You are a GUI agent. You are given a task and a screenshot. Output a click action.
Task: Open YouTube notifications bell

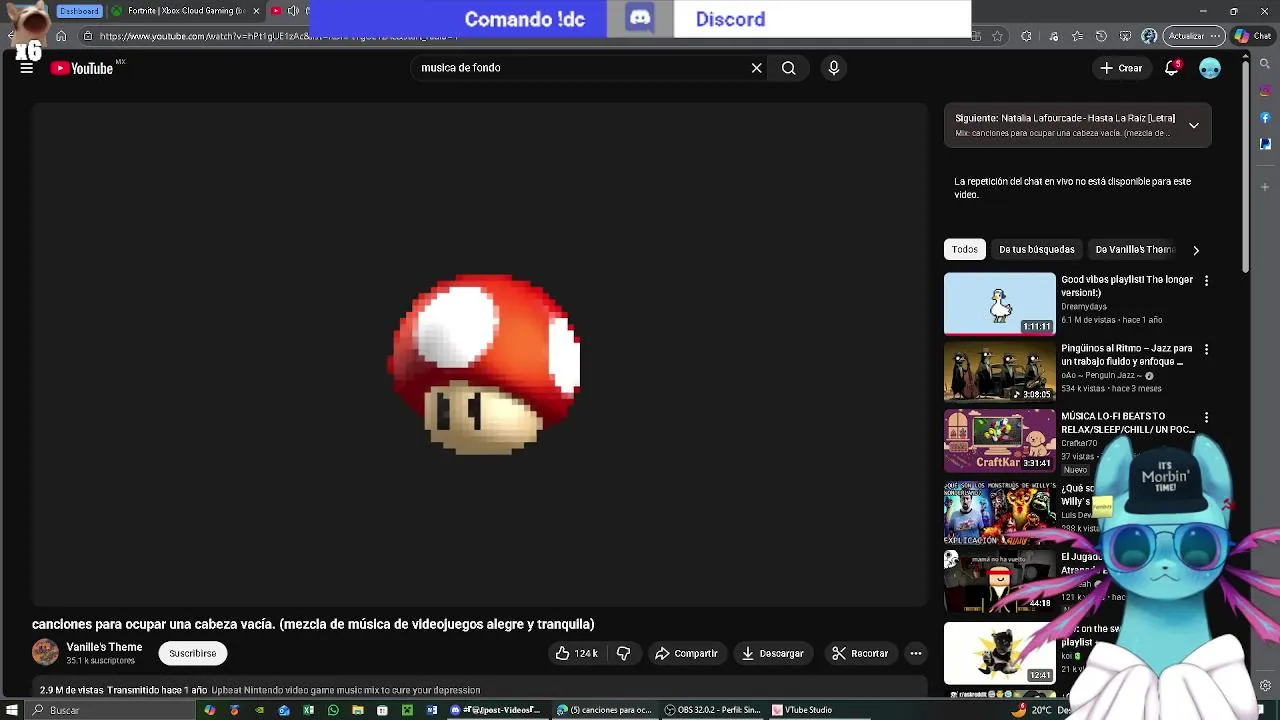pyautogui.click(x=1172, y=68)
